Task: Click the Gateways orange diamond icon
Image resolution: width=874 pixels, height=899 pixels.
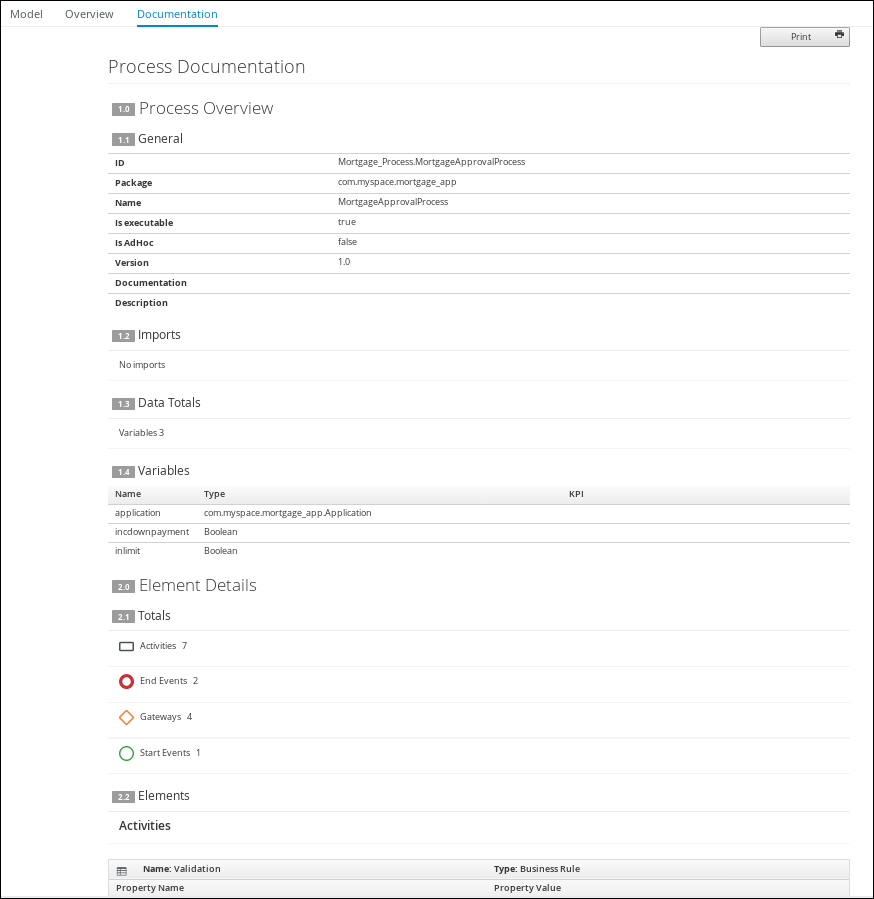Action: tap(126, 717)
